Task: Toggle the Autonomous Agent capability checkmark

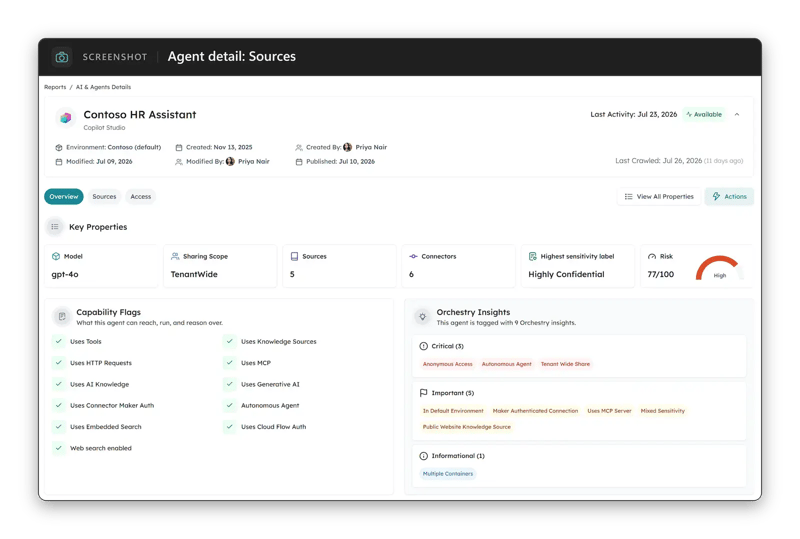Action: [x=230, y=405]
